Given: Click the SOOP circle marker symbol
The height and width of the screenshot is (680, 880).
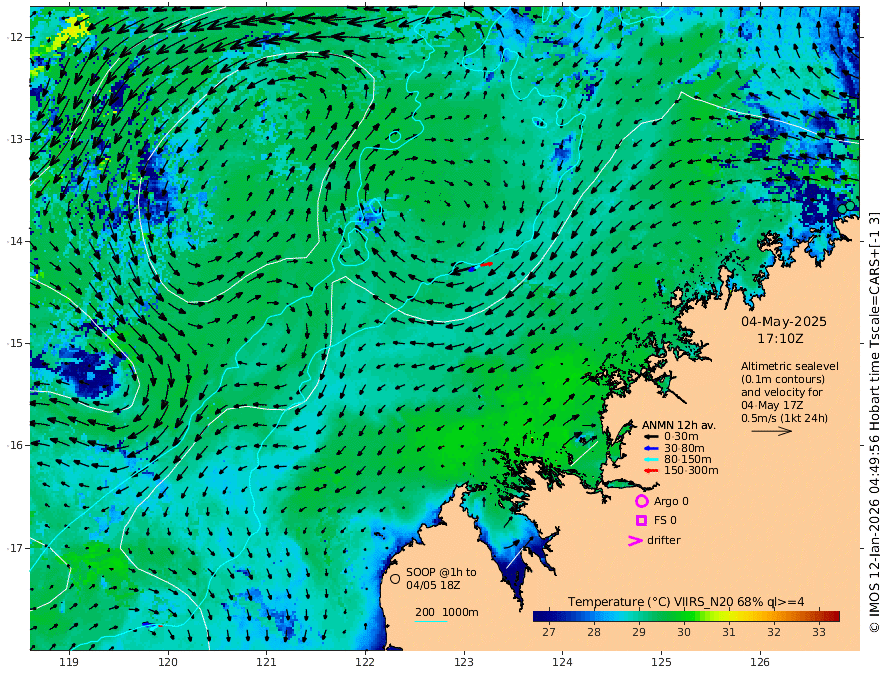Looking at the screenshot, I should [395, 579].
